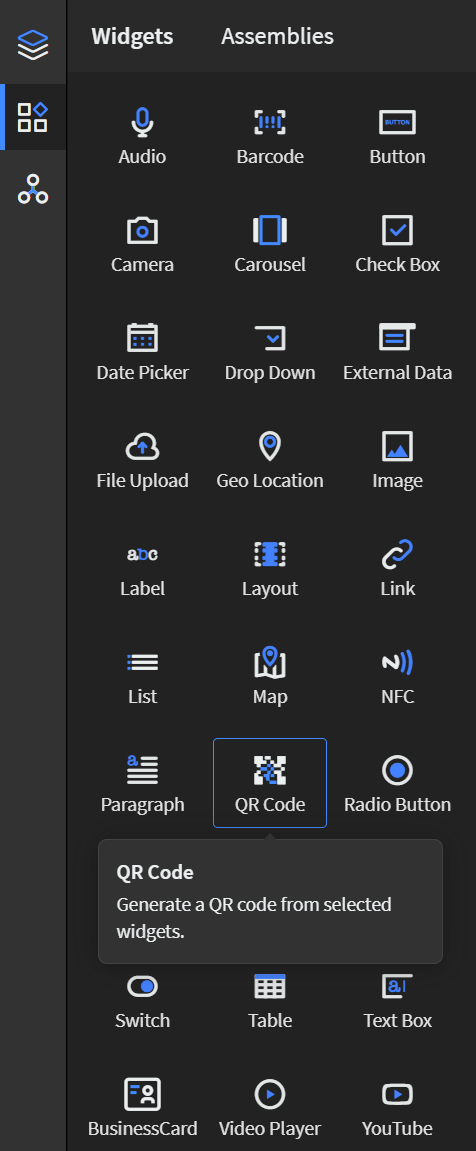Open the connections tree sidebar icon
476x1151 pixels.
tap(33, 189)
